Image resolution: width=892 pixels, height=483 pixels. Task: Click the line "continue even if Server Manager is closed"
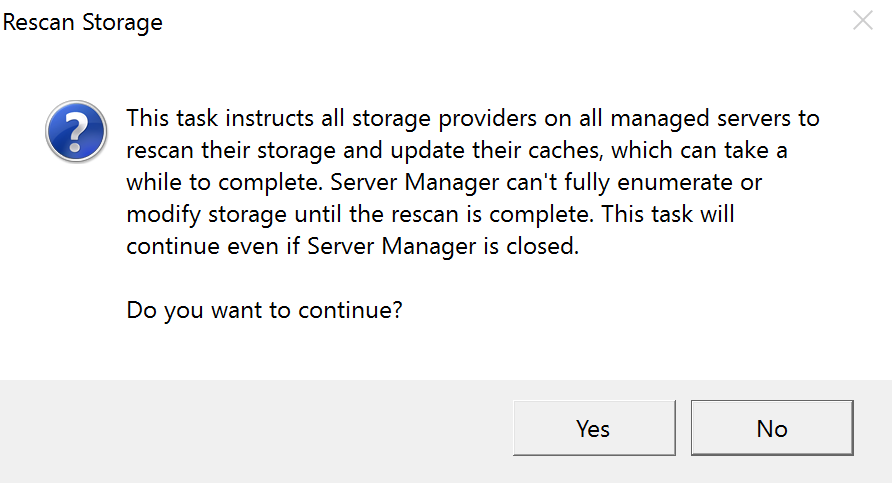352,246
